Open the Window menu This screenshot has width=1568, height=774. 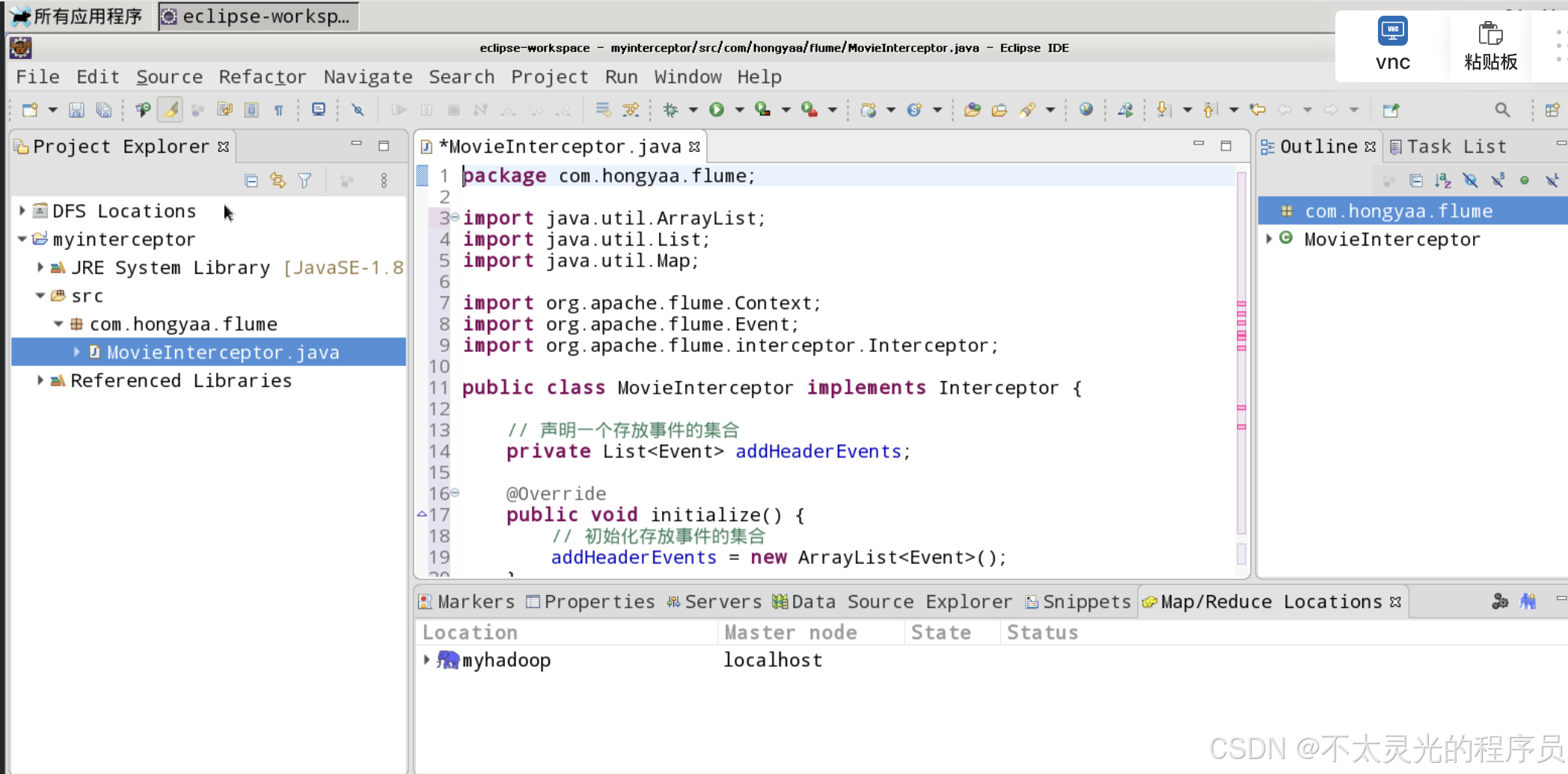687,76
